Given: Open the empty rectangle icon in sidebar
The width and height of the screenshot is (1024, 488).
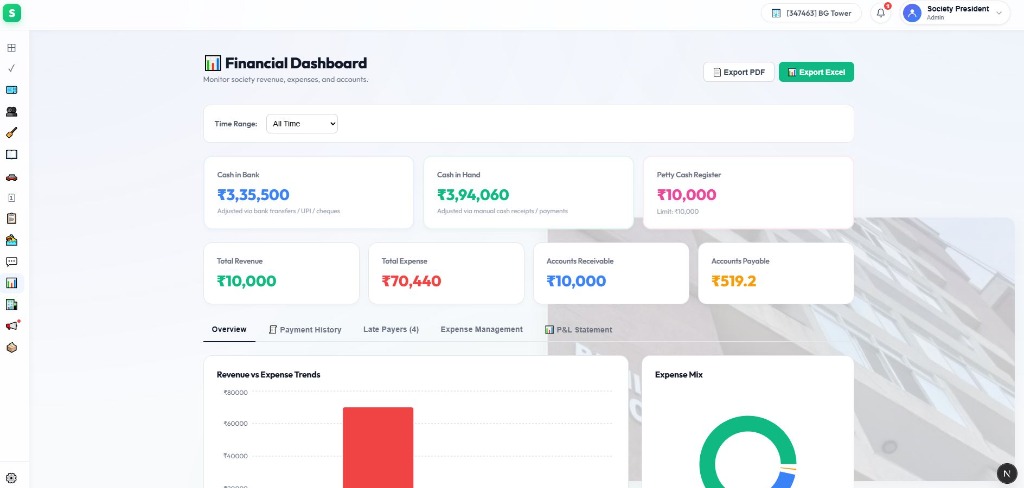Looking at the screenshot, I should 11,155.
